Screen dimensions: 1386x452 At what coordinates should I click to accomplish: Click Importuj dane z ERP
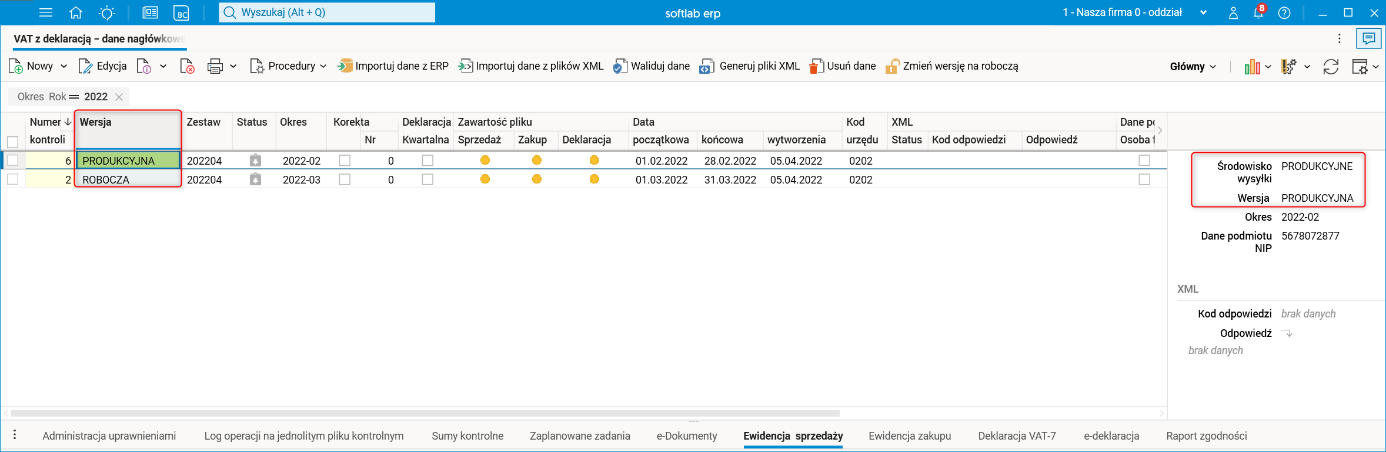[393, 66]
